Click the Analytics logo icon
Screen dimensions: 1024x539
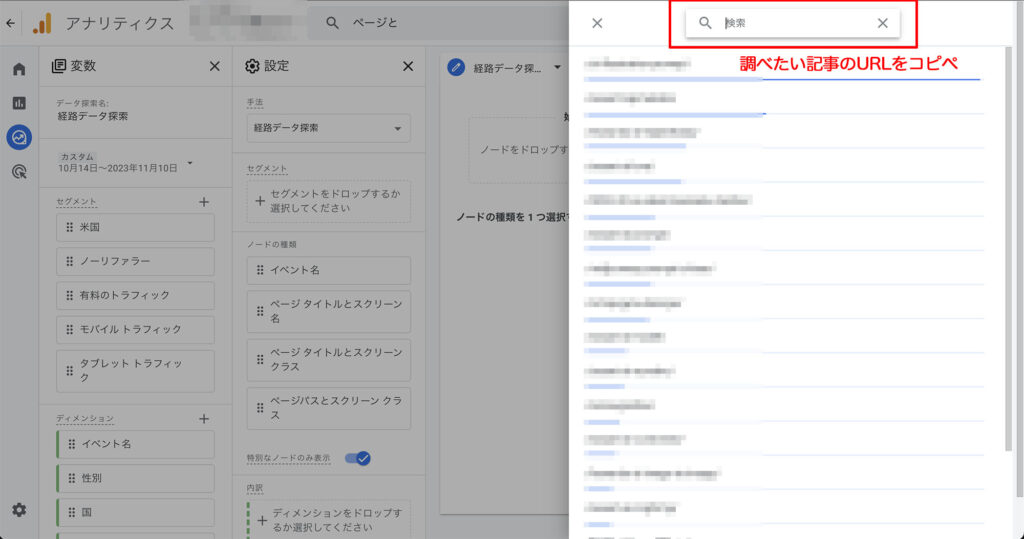[x=42, y=24]
